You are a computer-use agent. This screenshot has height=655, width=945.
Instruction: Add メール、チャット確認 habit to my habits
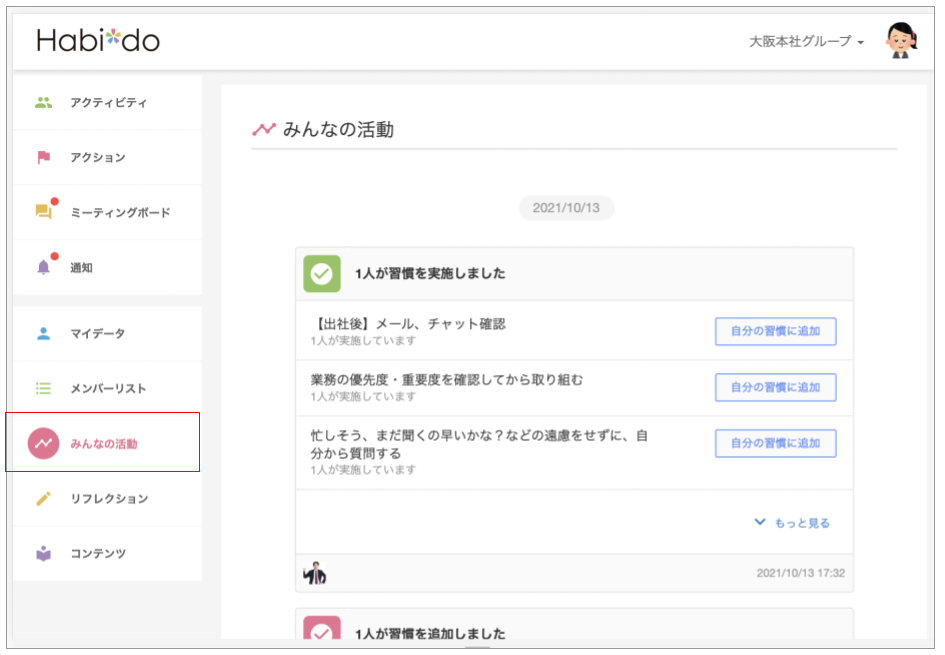coord(776,331)
